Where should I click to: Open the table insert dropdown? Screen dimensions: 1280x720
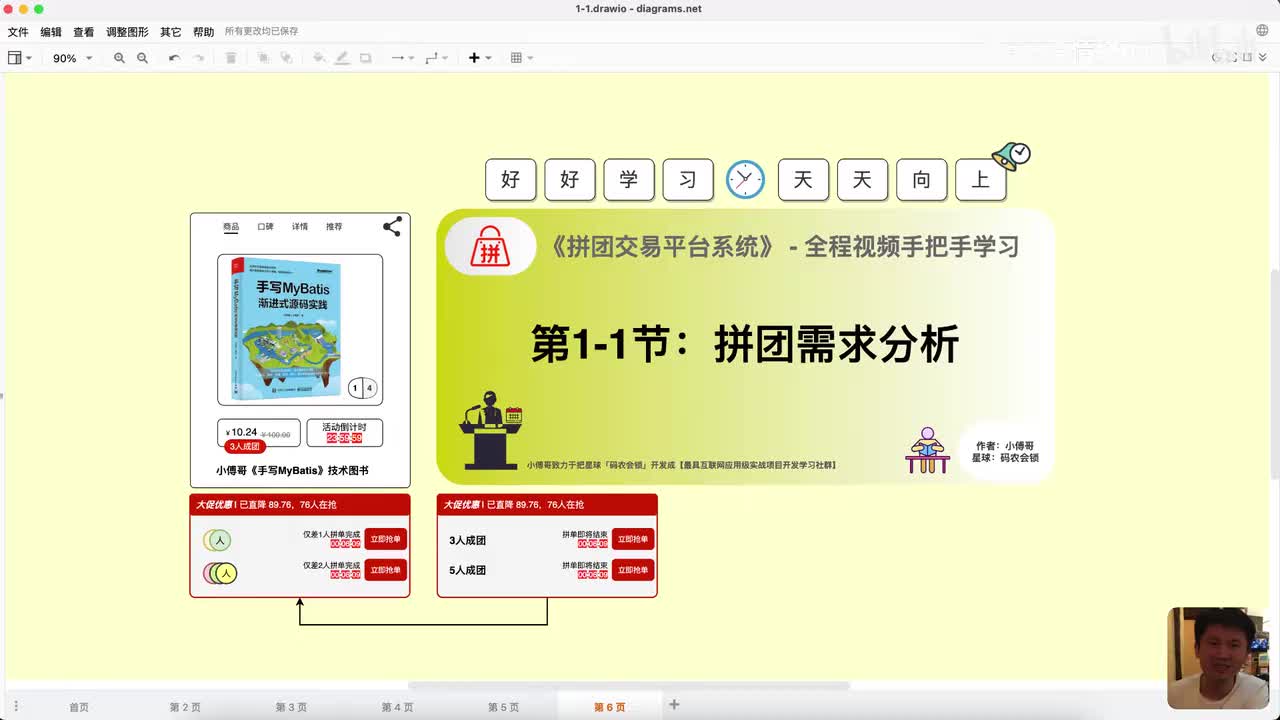(x=522, y=58)
